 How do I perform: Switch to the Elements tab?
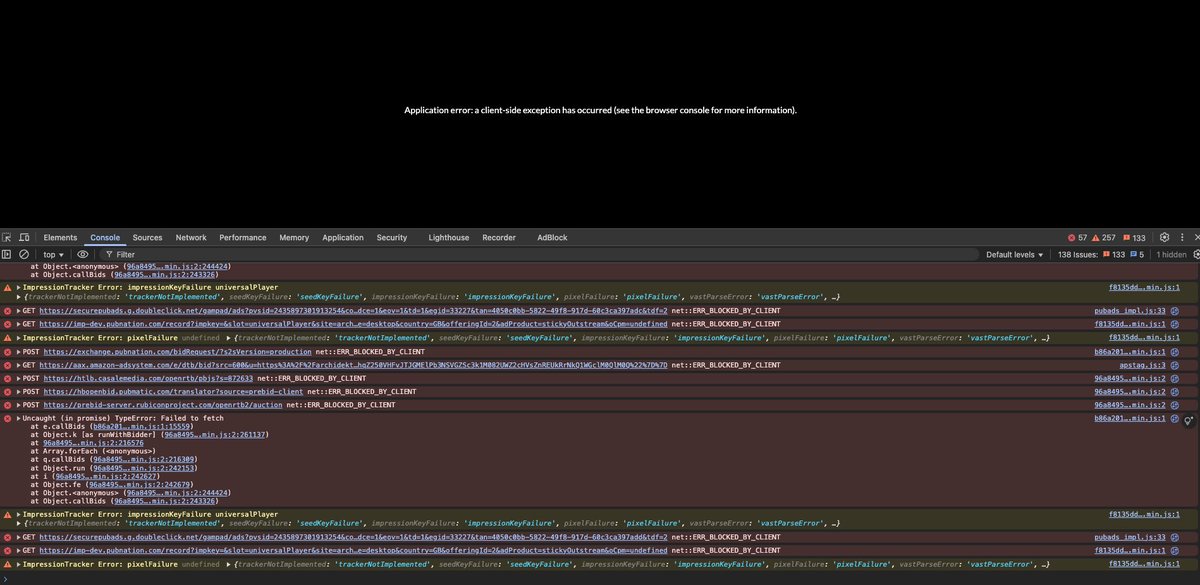coord(60,237)
